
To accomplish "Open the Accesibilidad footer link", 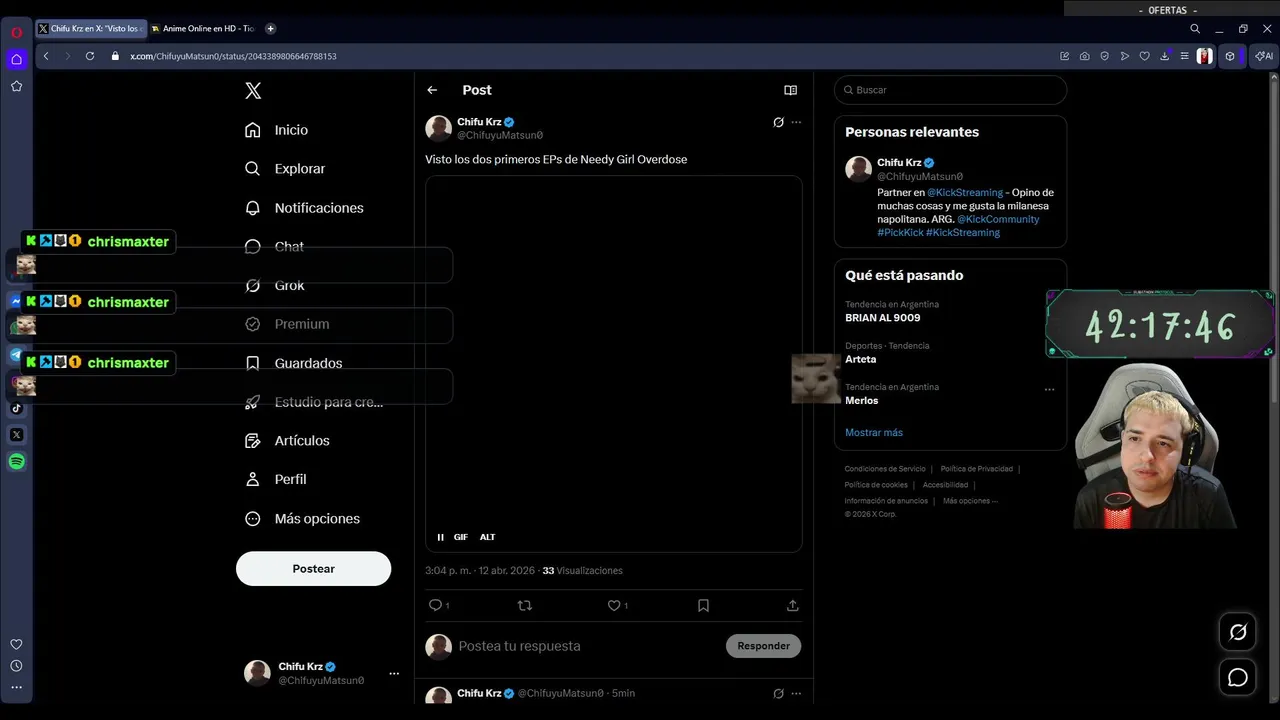I will pos(945,485).
